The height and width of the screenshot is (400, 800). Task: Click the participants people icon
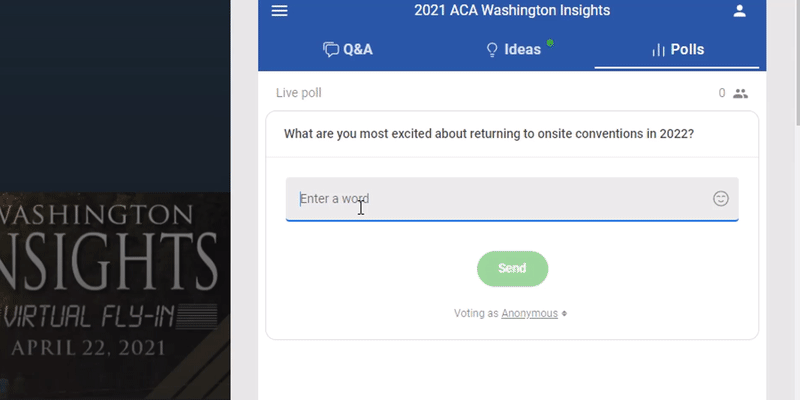click(740, 93)
